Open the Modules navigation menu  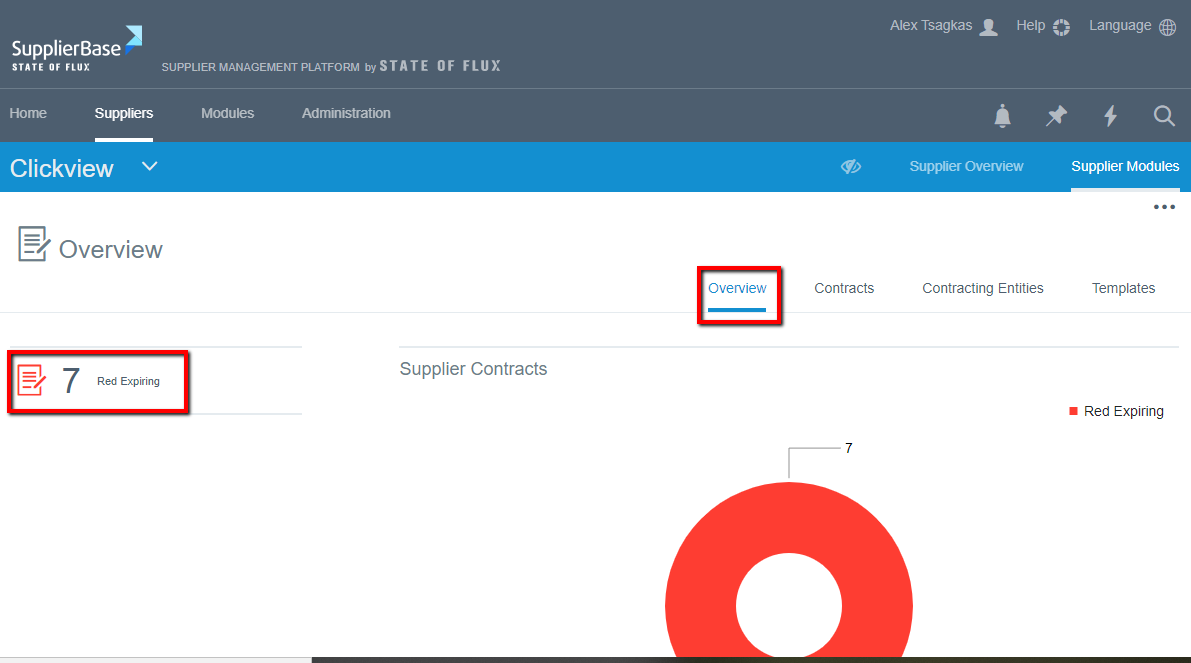point(227,113)
